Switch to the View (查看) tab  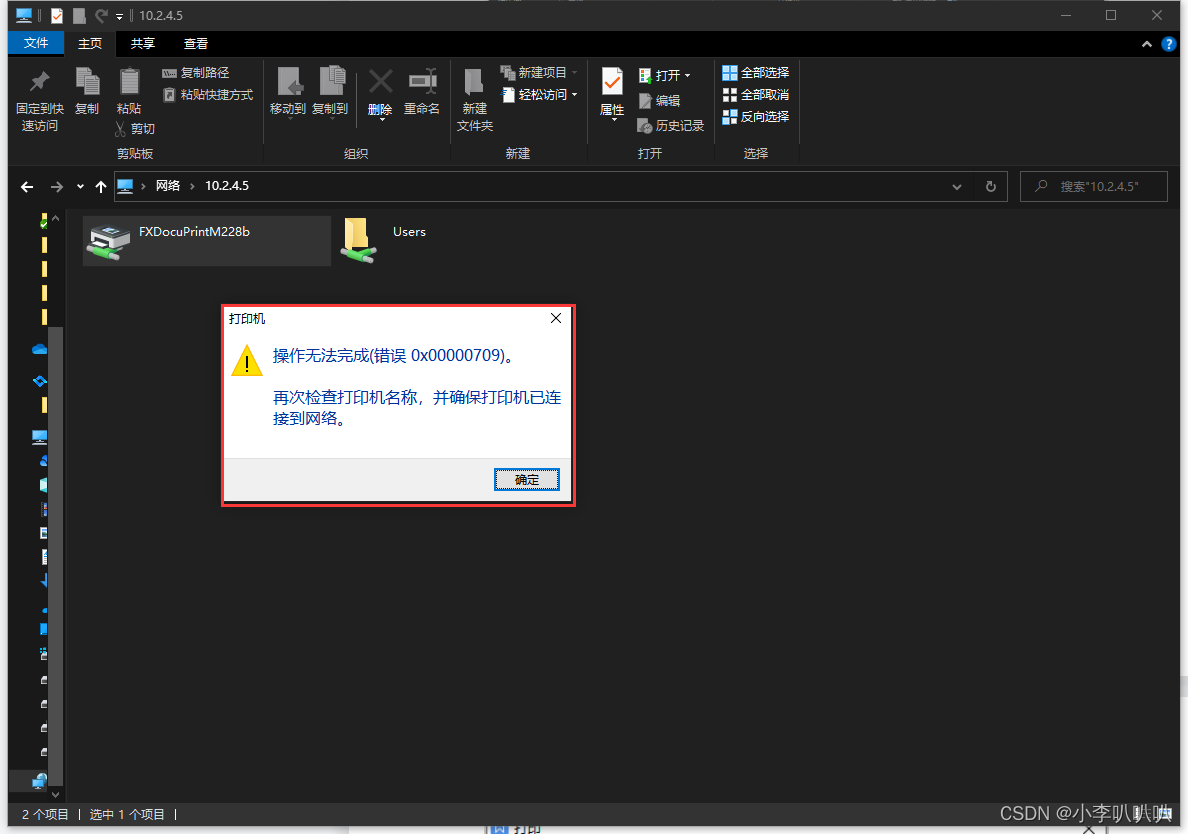(195, 44)
